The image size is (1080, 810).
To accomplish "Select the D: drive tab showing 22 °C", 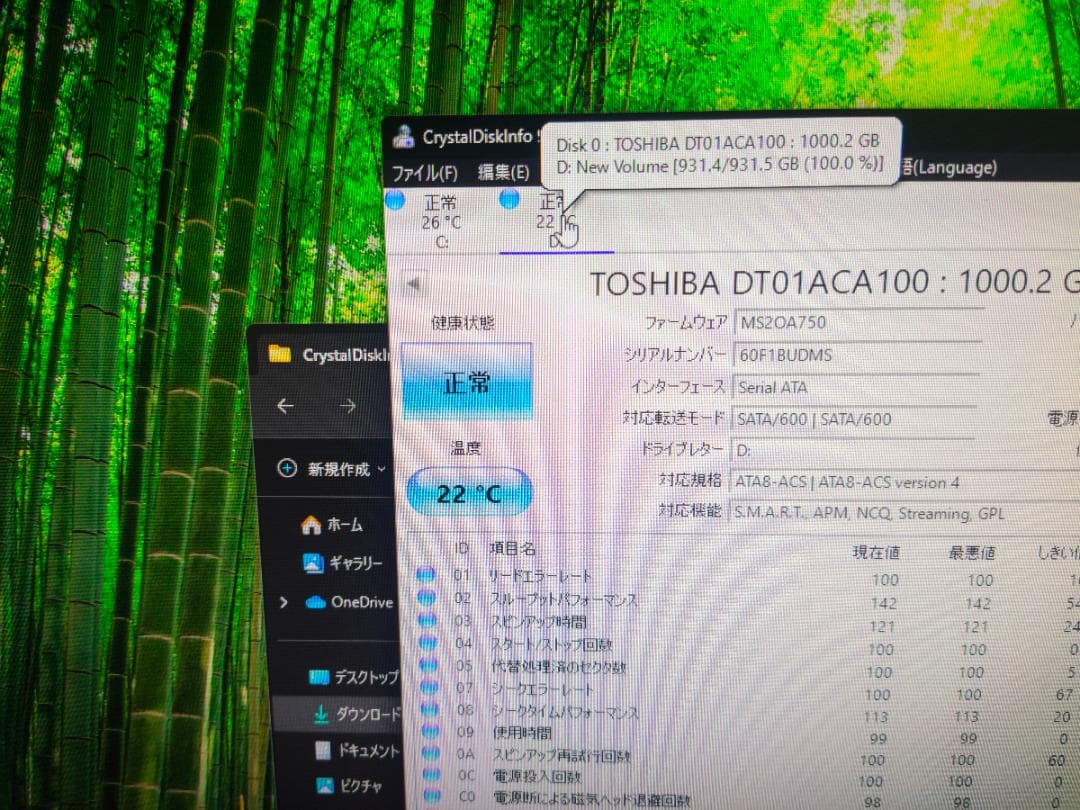I will click(555, 220).
